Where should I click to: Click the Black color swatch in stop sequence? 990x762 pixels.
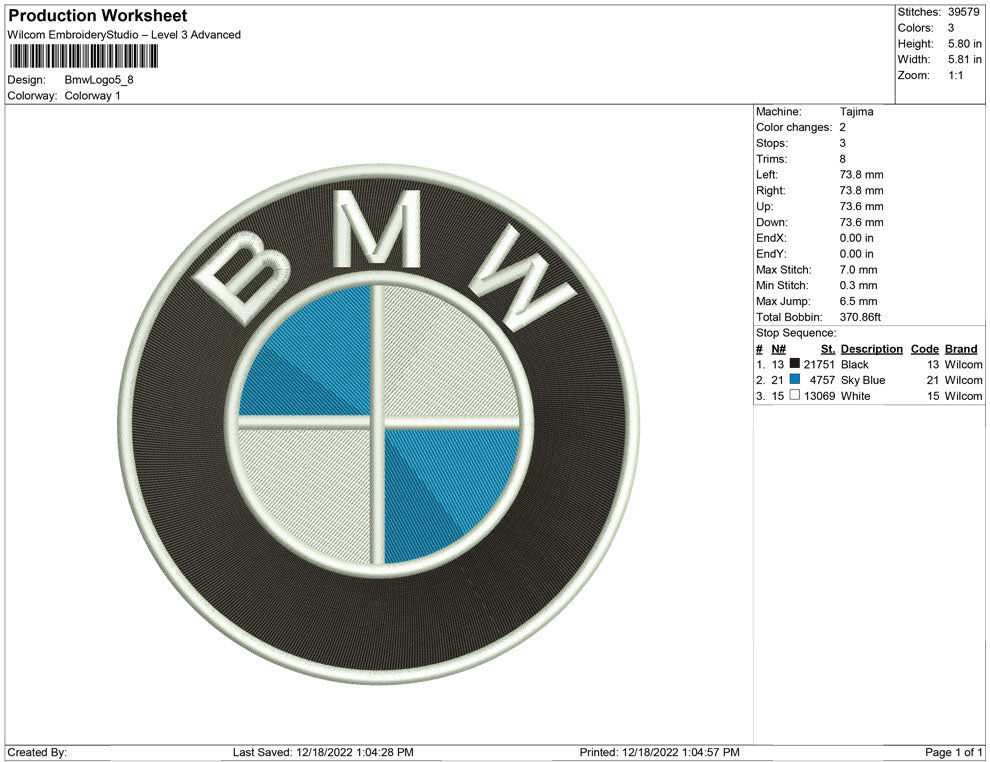click(795, 364)
